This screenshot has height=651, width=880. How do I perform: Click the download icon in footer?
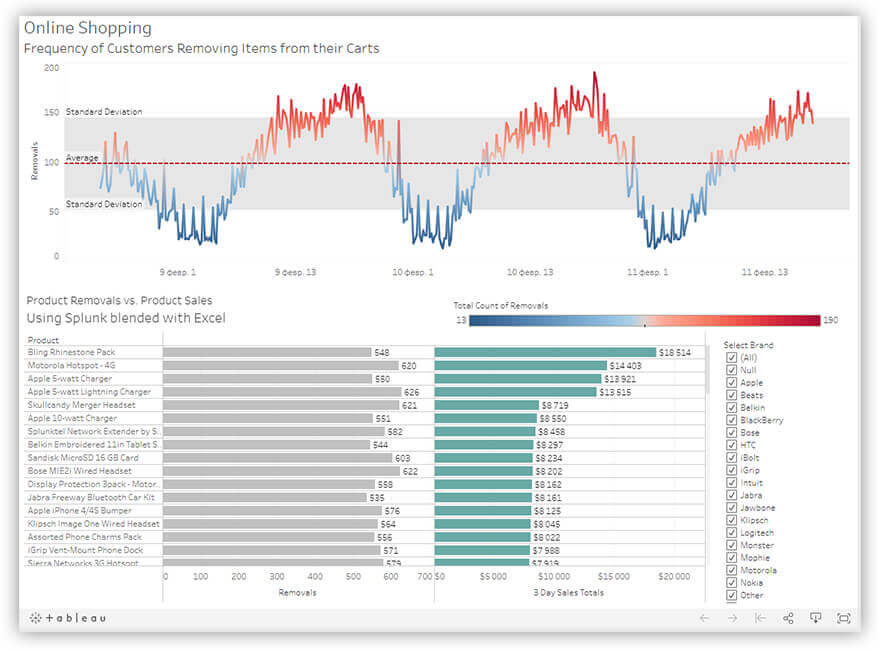click(x=815, y=618)
